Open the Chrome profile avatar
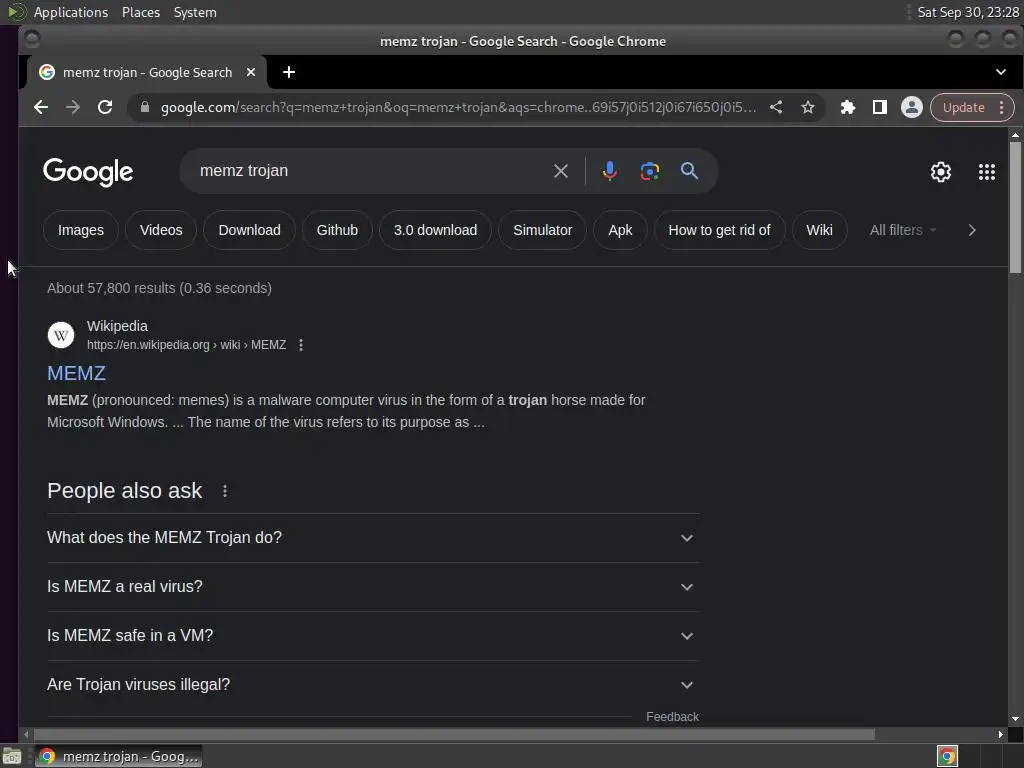 [x=912, y=107]
